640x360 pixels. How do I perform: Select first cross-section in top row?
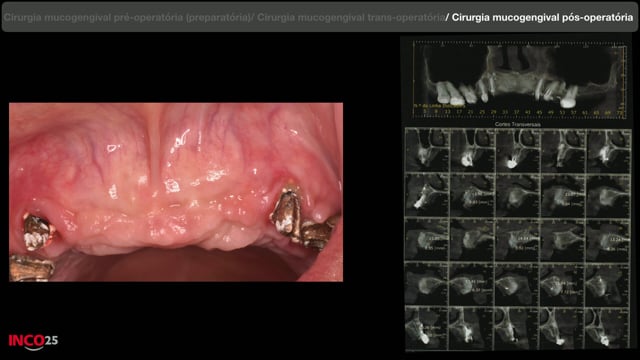pos(427,150)
